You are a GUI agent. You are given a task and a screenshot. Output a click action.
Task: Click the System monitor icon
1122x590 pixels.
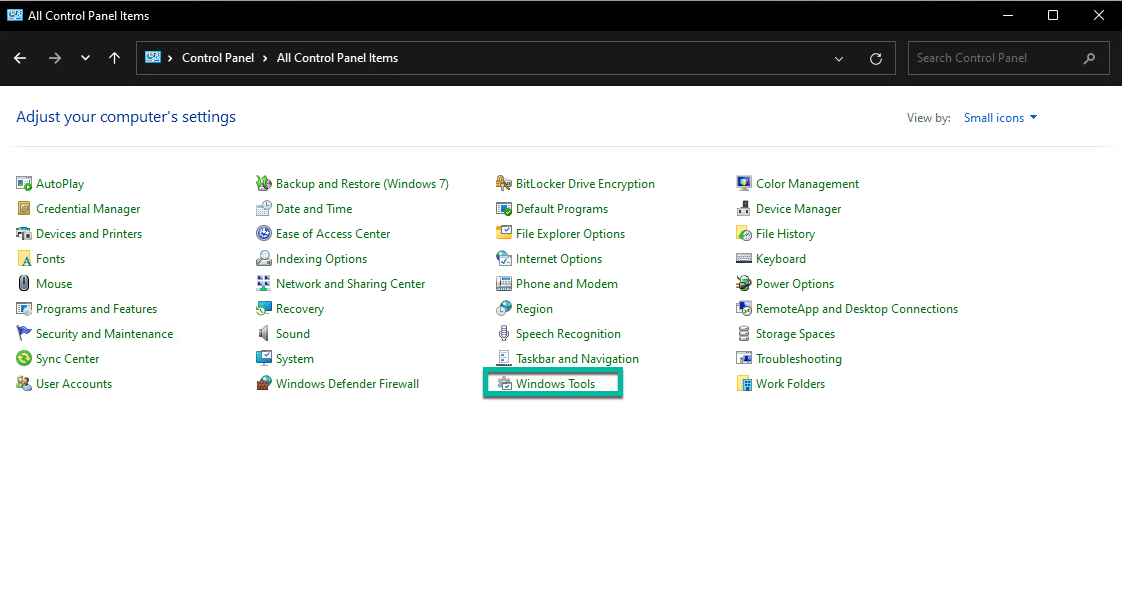point(264,359)
